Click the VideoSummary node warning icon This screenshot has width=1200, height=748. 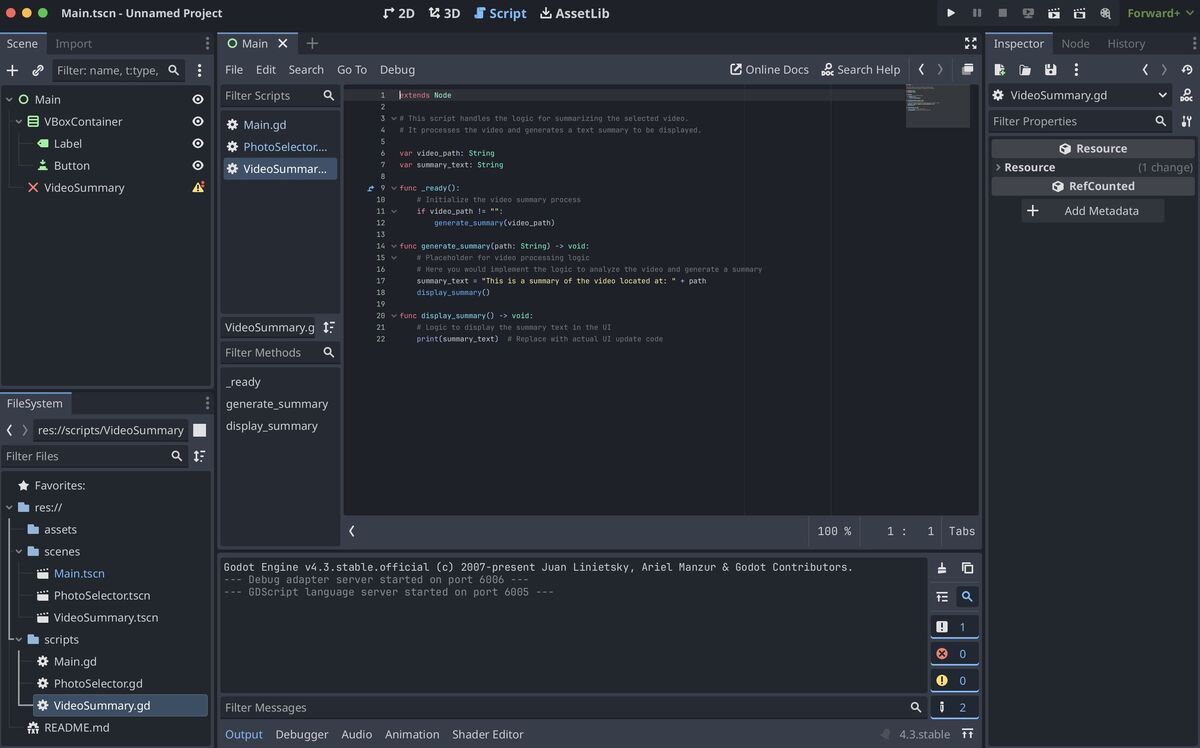click(198, 187)
